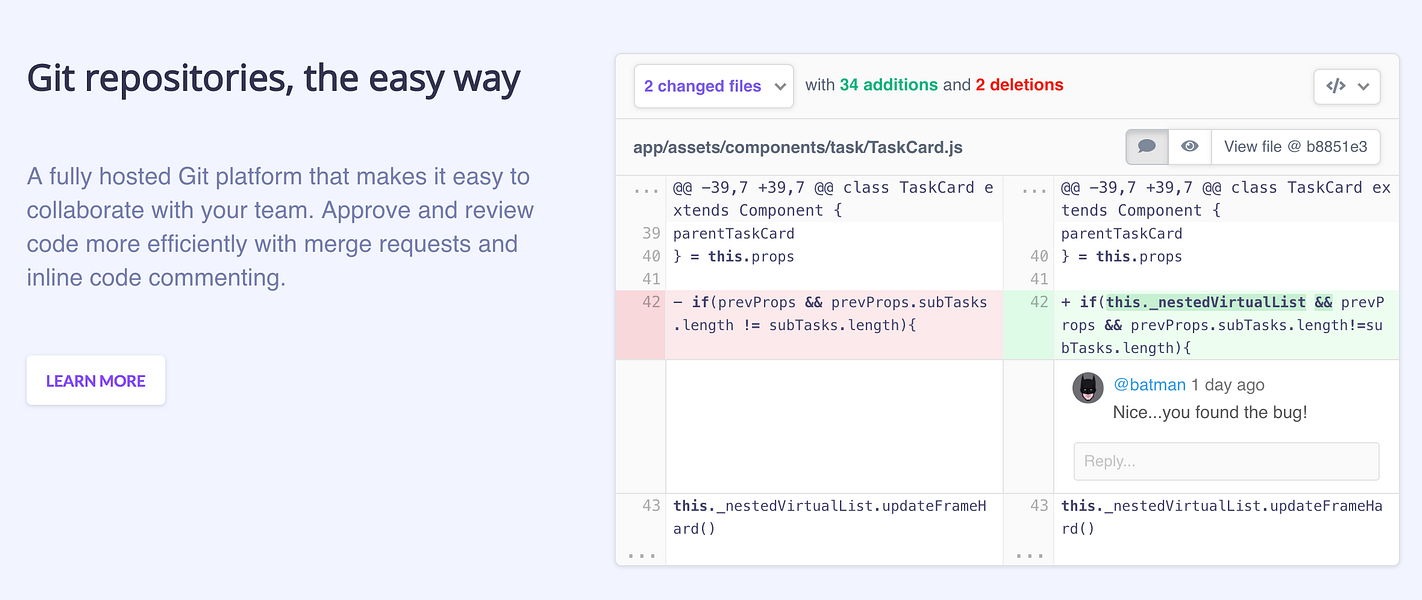Click batman's avatar image
Screen dimensions: 1422x600
coord(1088,388)
